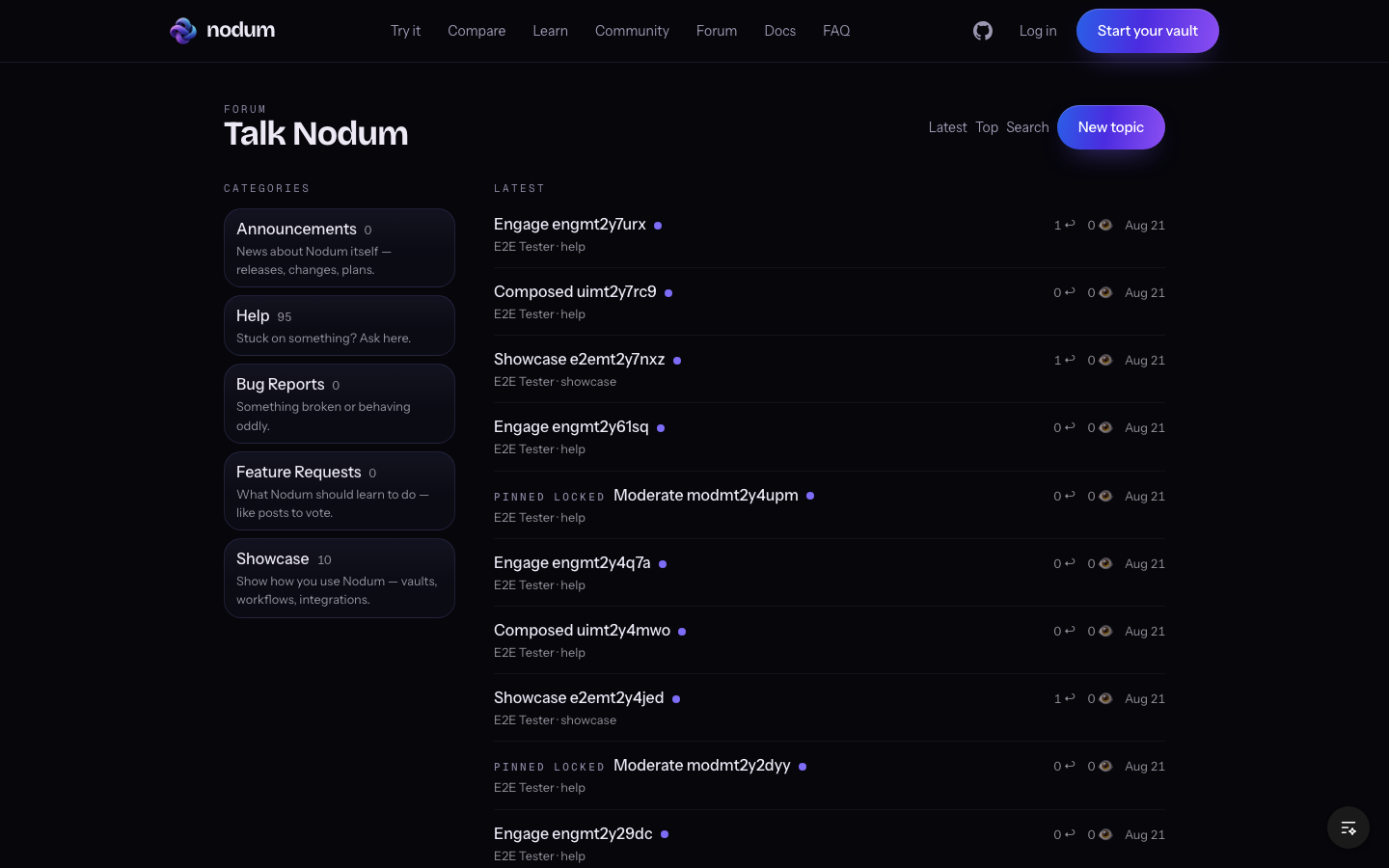Click the views eye icon for Engage engmt2y29dc
This screenshot has width=1389, height=868.
(x=1105, y=834)
